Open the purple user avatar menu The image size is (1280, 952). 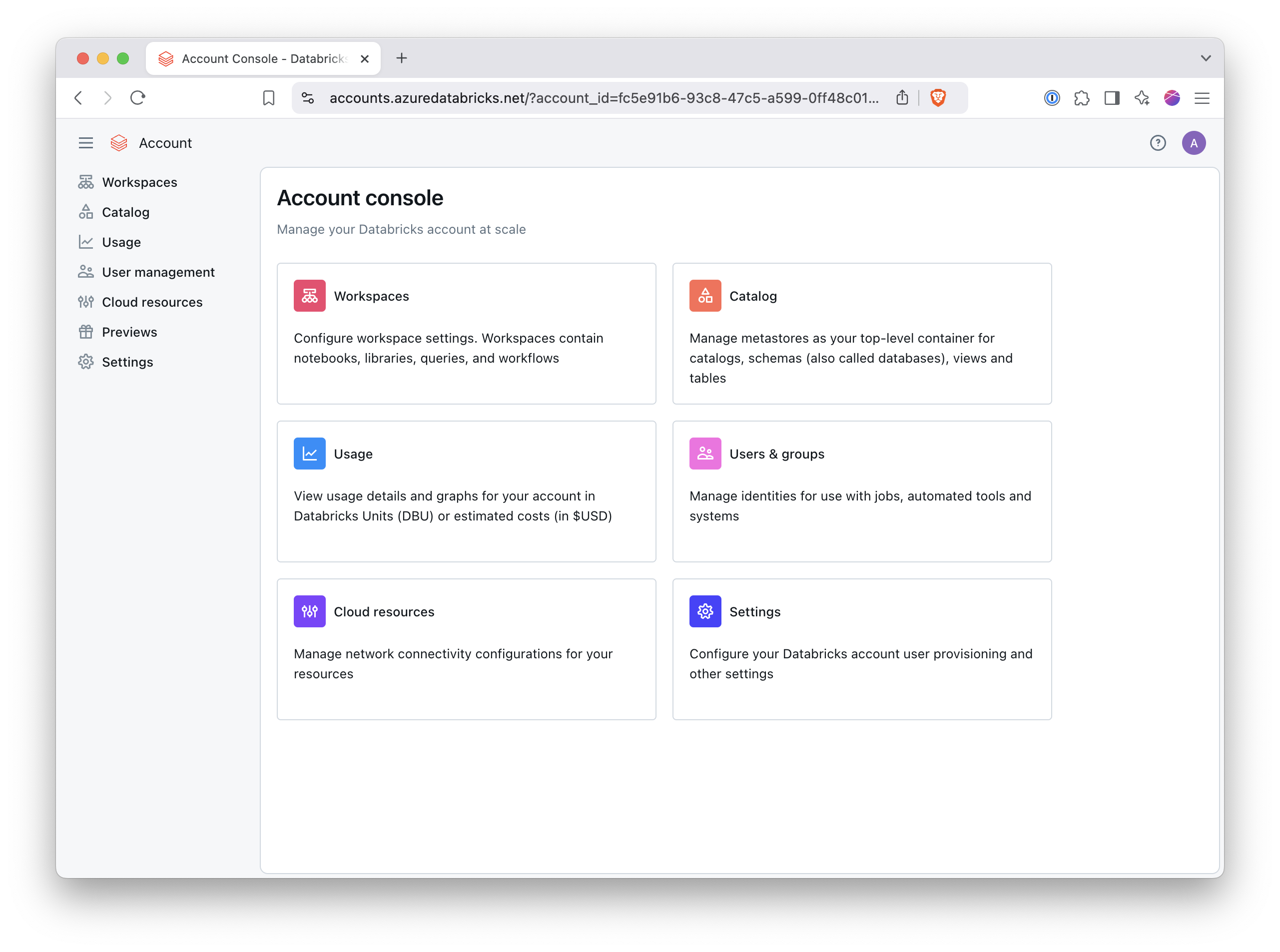tap(1194, 143)
